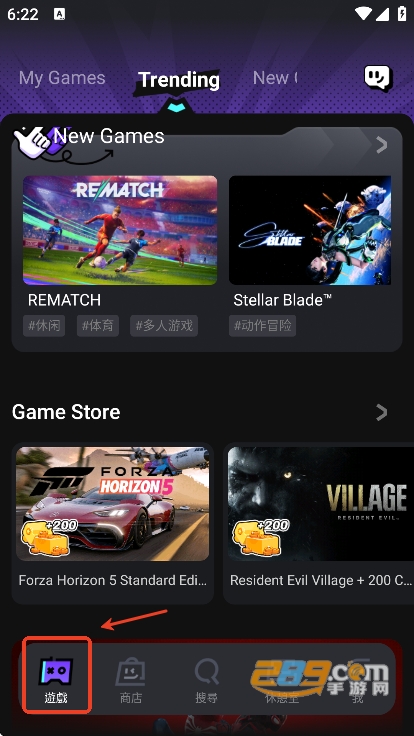Screen dimensions: 414x736
Task: Switch to the partially visible New tab
Action: click(x=275, y=78)
